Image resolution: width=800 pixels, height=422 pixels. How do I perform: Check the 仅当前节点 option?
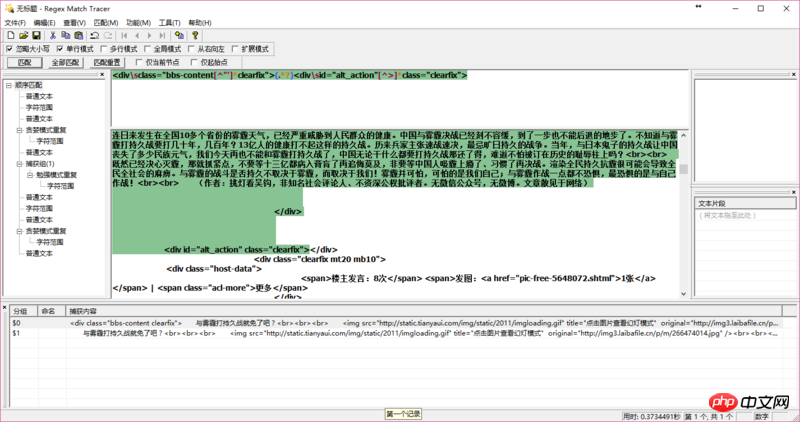(139, 62)
